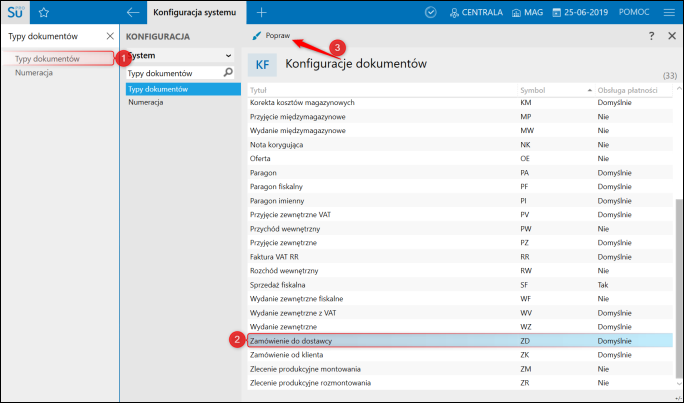
Task: Click the favorites star icon
Action: [43, 13]
